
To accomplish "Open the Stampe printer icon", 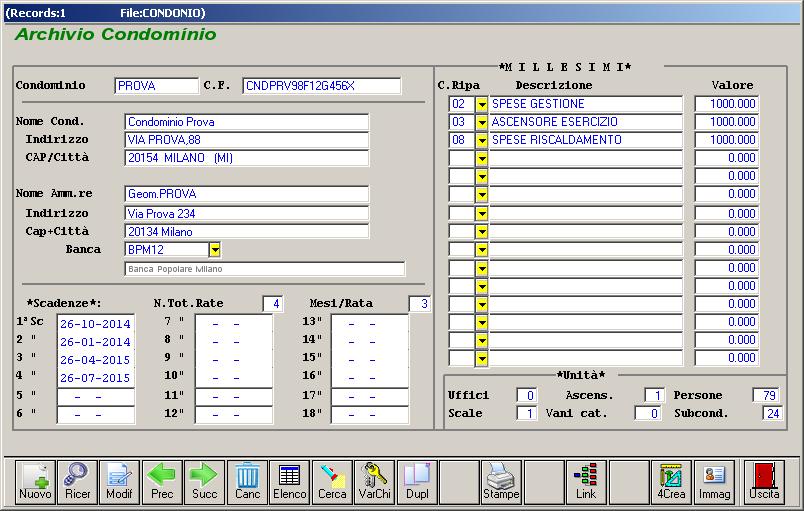I will coord(501,482).
